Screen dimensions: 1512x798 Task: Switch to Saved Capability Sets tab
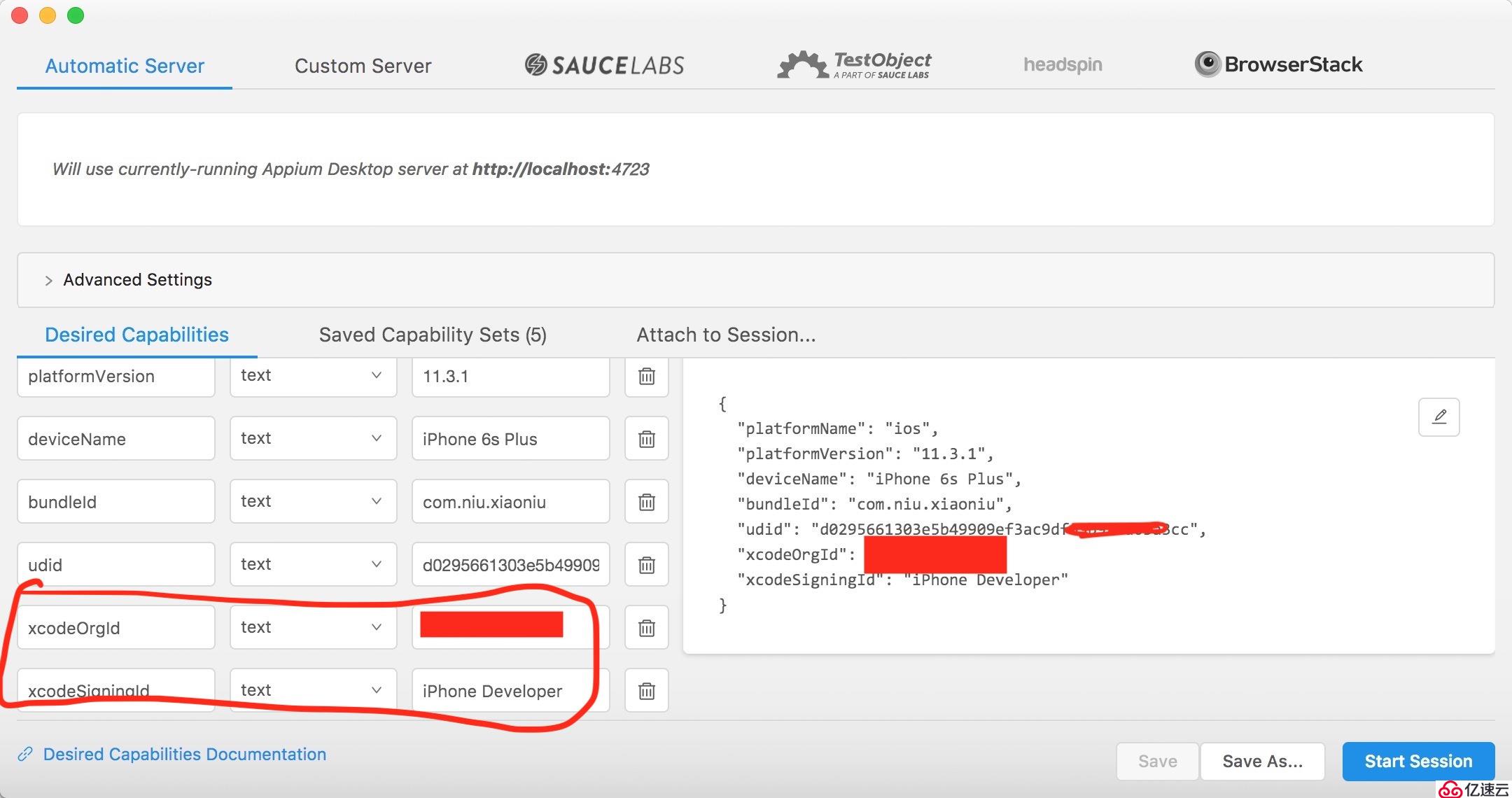click(432, 335)
